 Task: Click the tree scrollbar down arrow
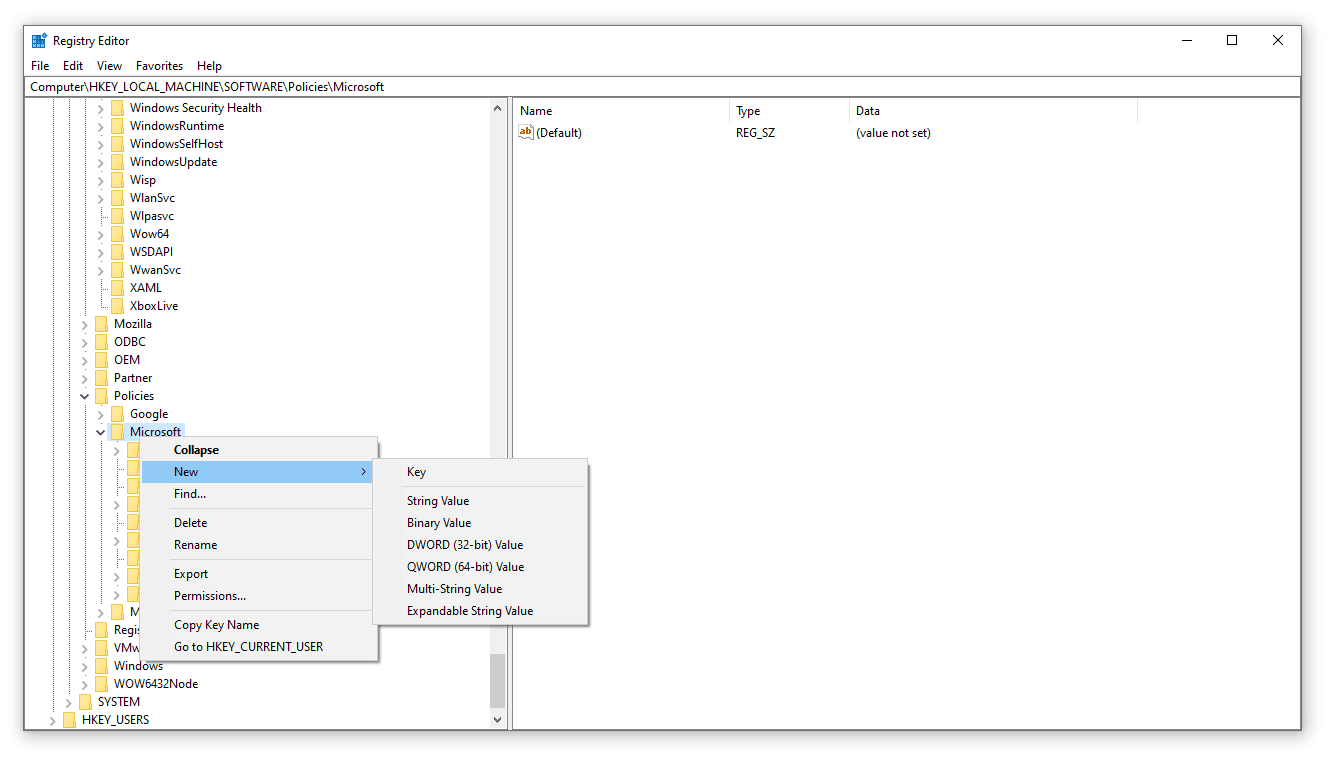click(x=497, y=719)
